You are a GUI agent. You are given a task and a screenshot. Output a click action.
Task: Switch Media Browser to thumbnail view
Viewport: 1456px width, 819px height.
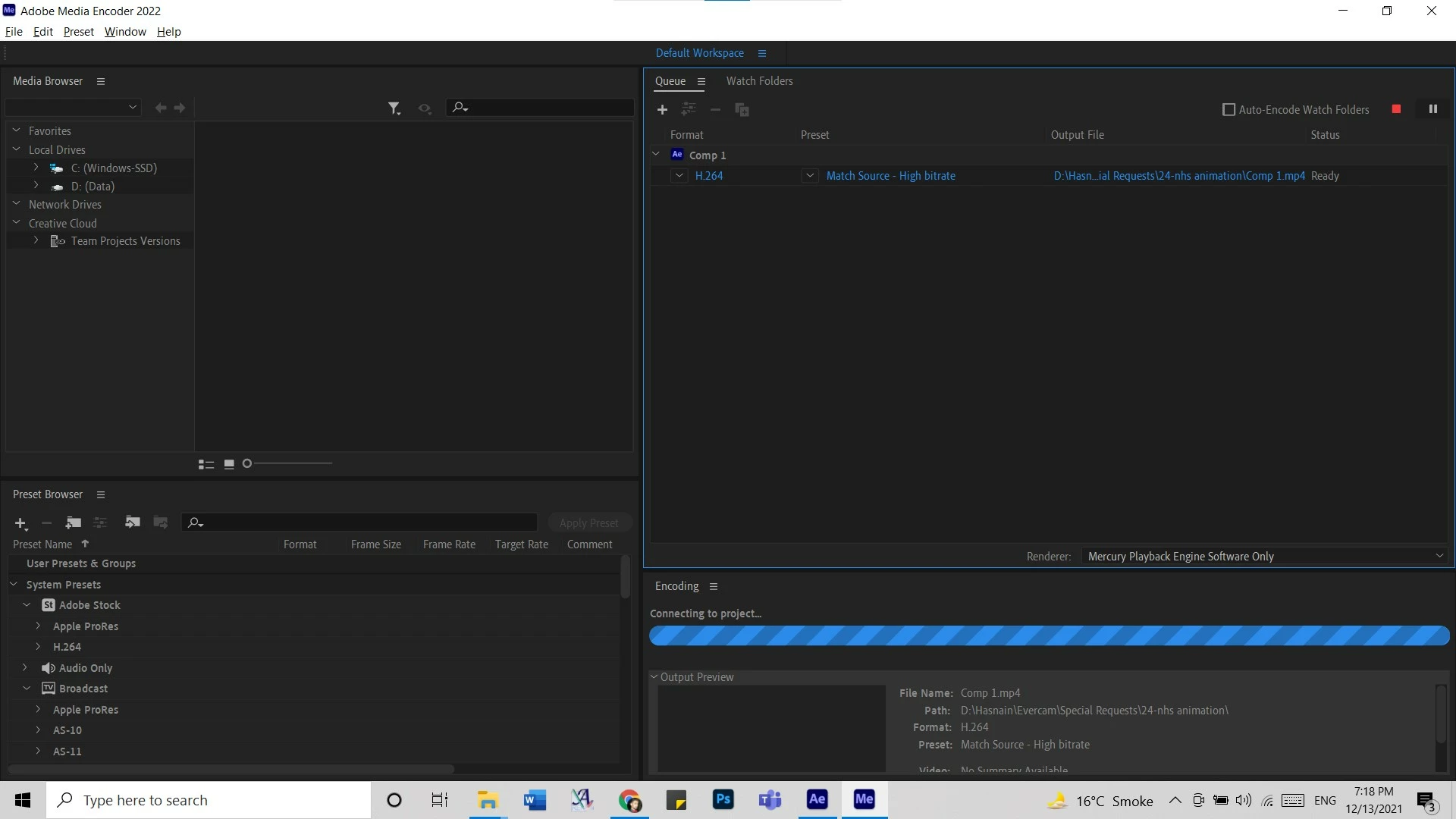click(229, 464)
